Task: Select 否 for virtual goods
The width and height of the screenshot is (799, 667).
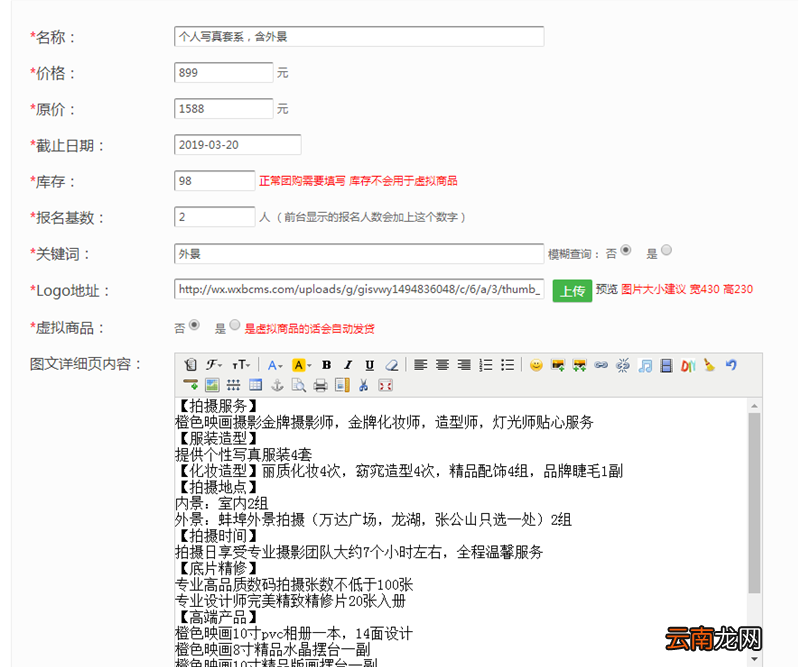Action: pos(194,325)
